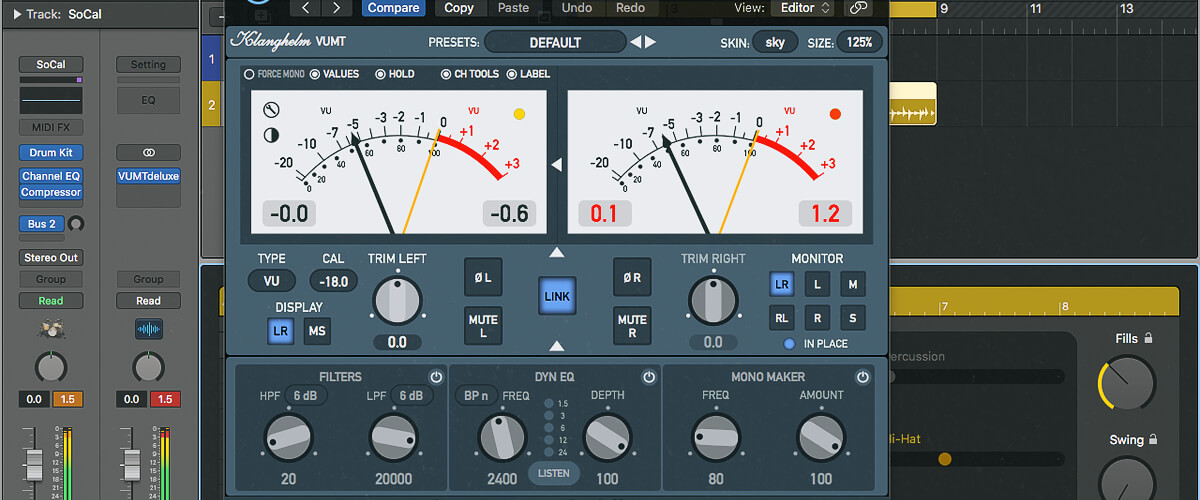
Task: Select previous preset with left triangle
Action: pos(635,42)
